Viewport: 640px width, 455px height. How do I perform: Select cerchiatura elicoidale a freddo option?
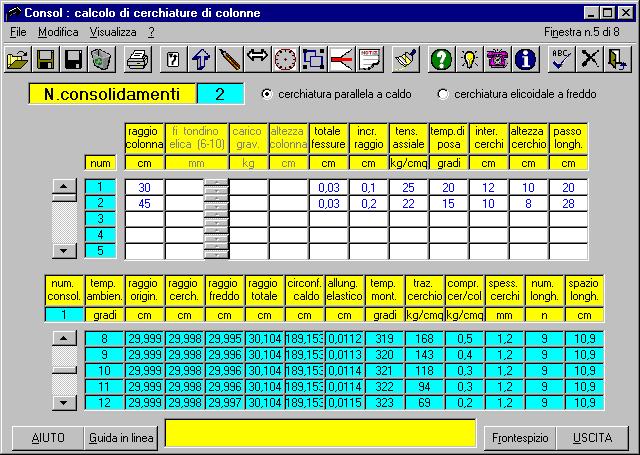tap(444, 94)
